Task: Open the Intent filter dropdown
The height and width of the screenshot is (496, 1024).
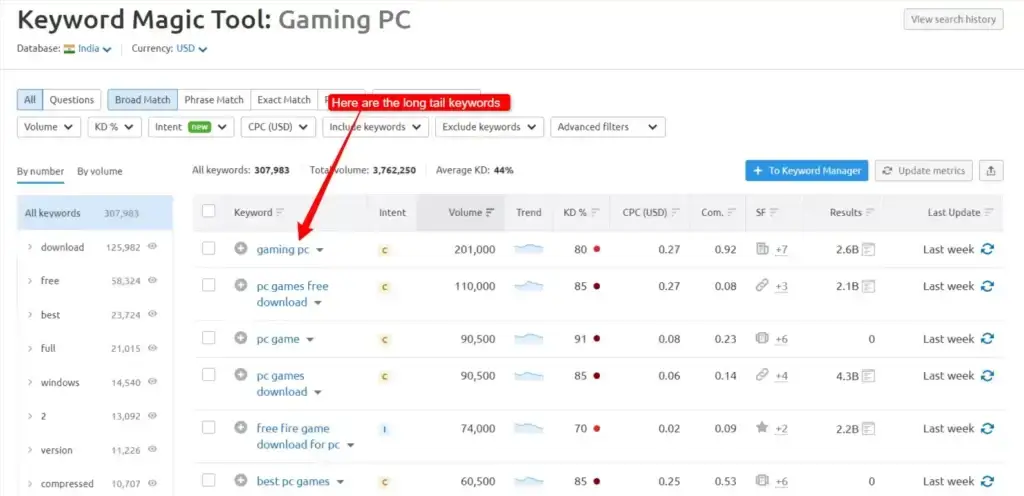Action: (x=191, y=127)
